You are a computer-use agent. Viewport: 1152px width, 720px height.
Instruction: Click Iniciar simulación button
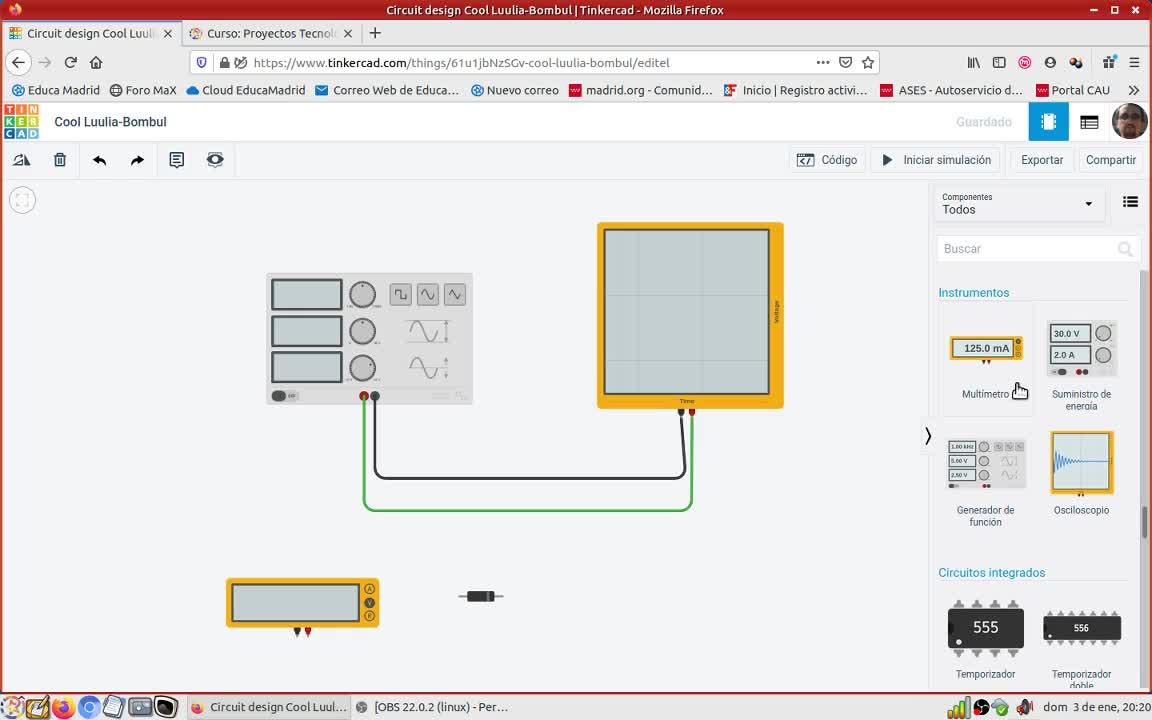pyautogui.click(x=936, y=160)
